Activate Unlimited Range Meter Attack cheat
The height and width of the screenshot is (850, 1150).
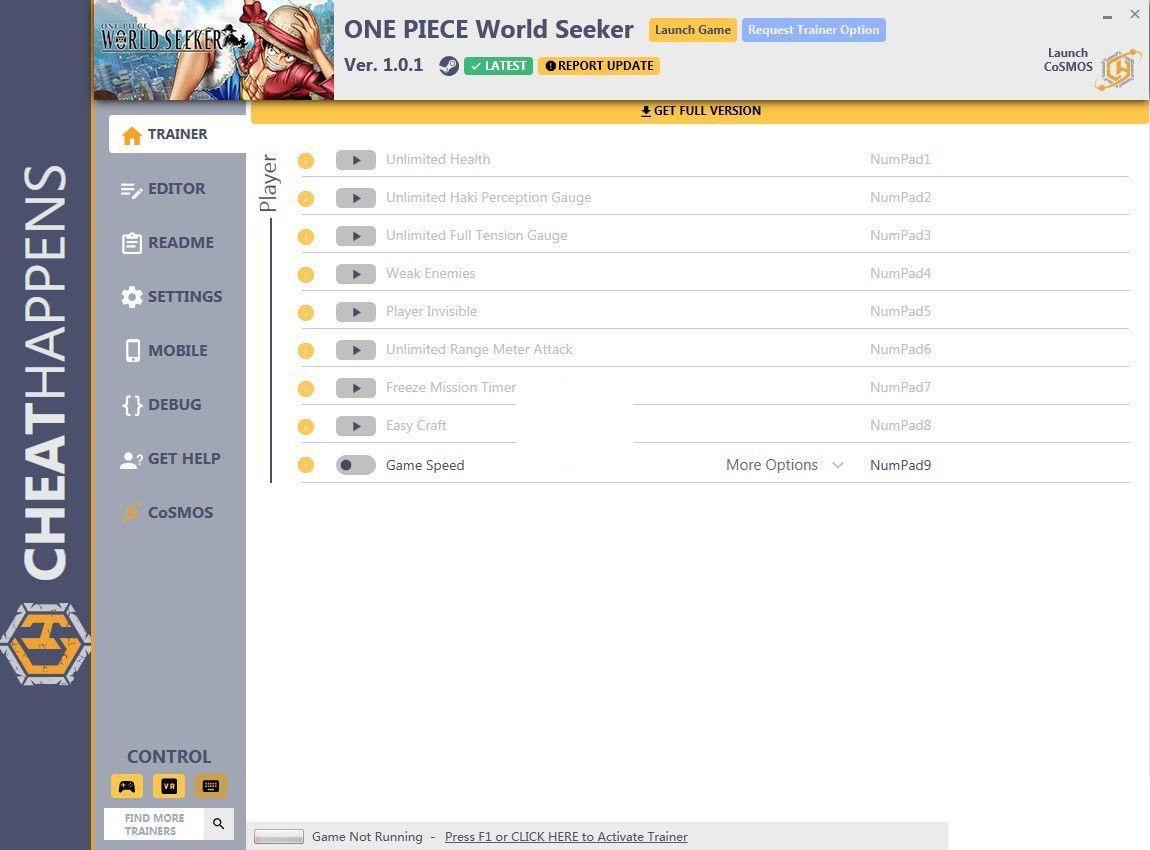[356, 351]
